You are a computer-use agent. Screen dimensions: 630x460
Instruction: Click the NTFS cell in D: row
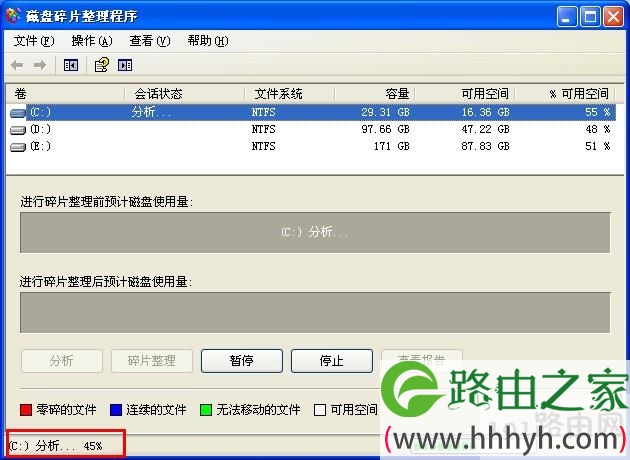[x=264, y=129]
